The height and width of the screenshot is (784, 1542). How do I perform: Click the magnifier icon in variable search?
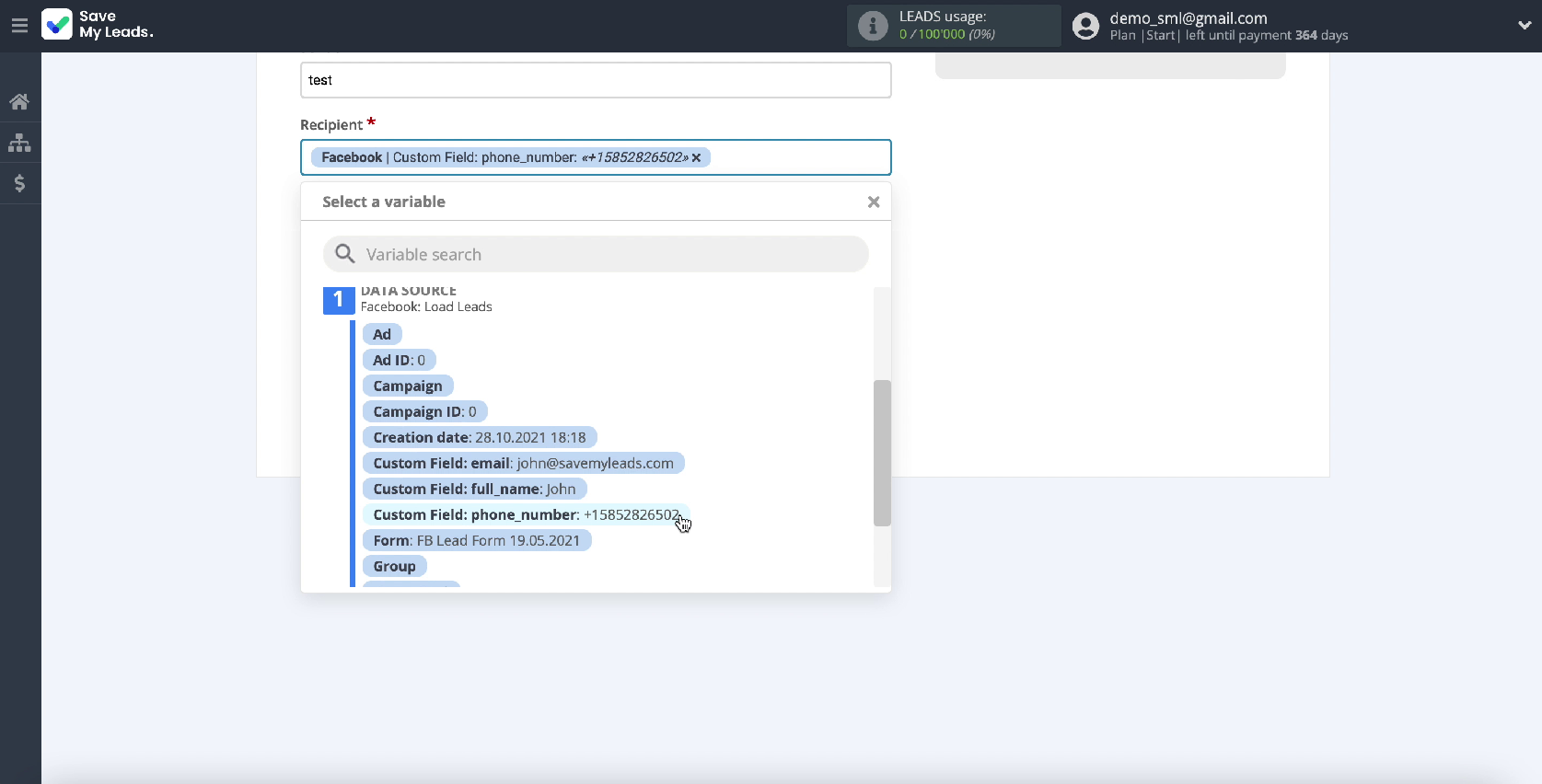coord(345,254)
